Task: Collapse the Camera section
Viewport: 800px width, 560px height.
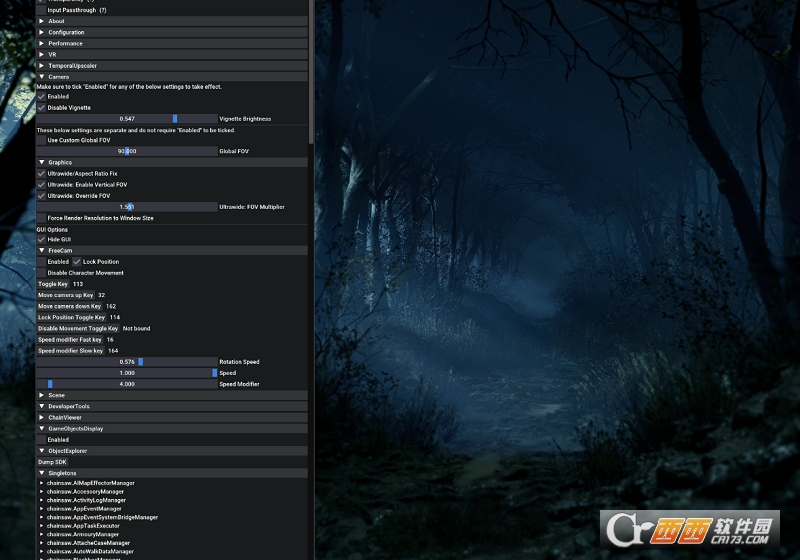Action: tap(172, 77)
